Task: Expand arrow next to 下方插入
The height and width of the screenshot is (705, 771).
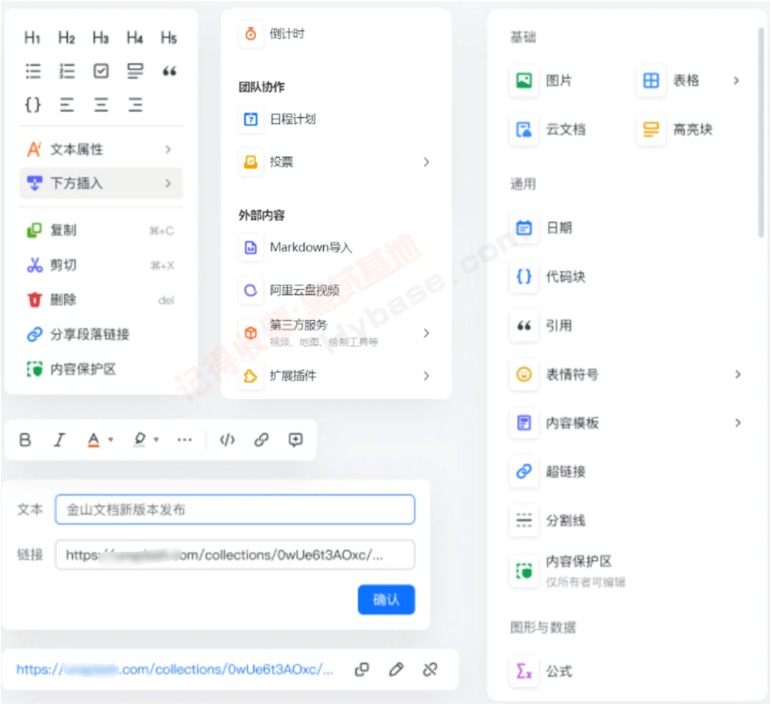Action: coord(168,183)
